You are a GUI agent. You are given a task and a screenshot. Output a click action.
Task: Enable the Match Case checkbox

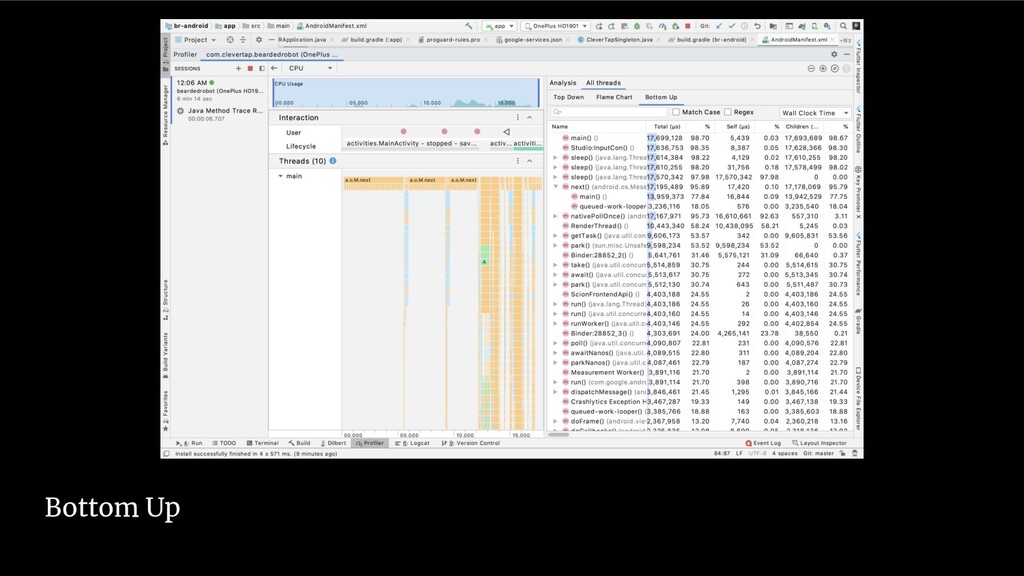point(676,112)
